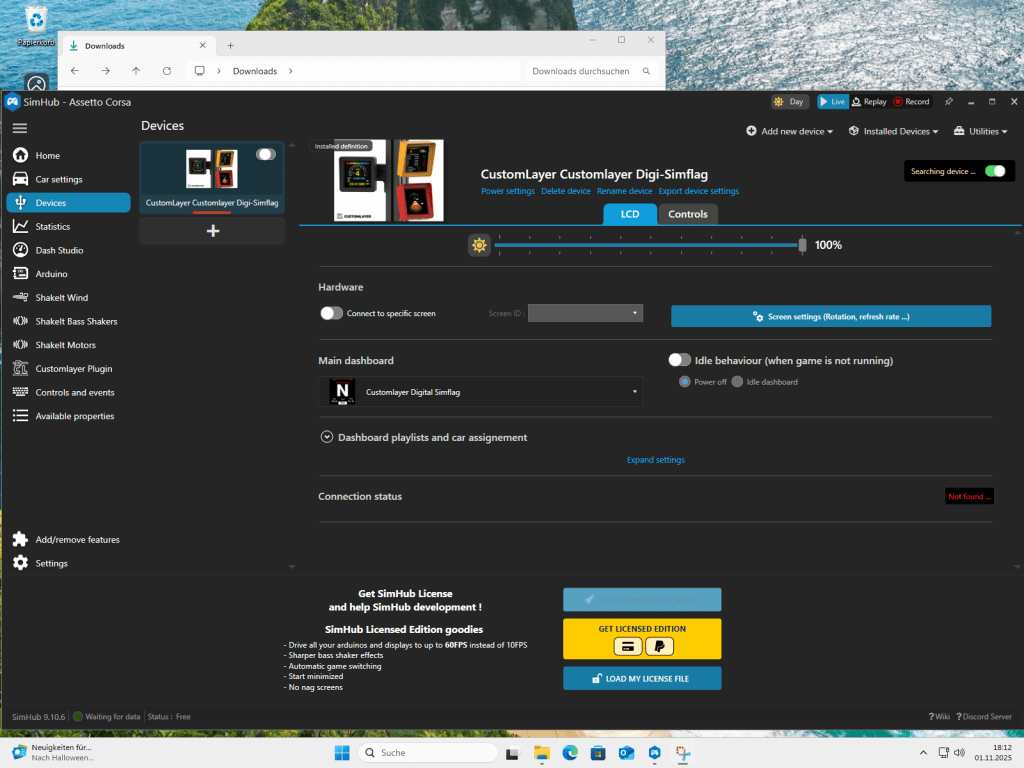Click the pin window icon in title bar
This screenshot has width=1024, height=768.
[948, 102]
